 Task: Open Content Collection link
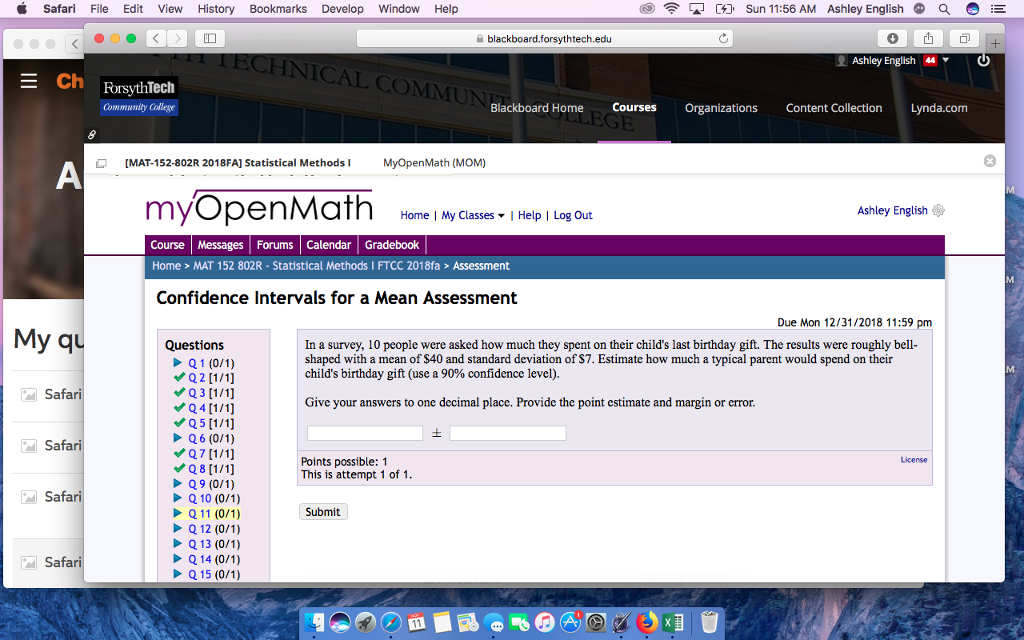point(834,108)
